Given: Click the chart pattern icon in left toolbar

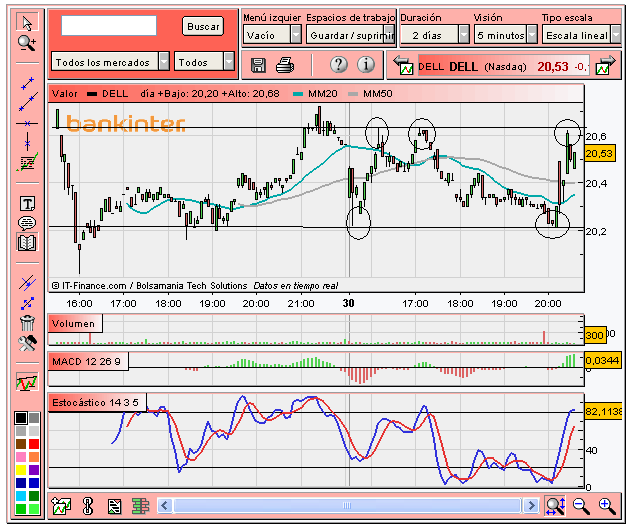Looking at the screenshot, I should pos(27,382).
